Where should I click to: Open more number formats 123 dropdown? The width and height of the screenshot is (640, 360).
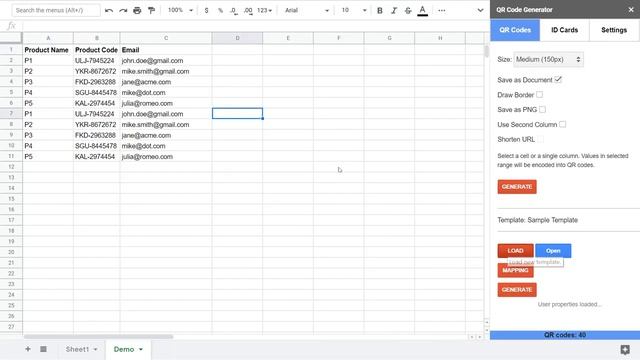264,10
